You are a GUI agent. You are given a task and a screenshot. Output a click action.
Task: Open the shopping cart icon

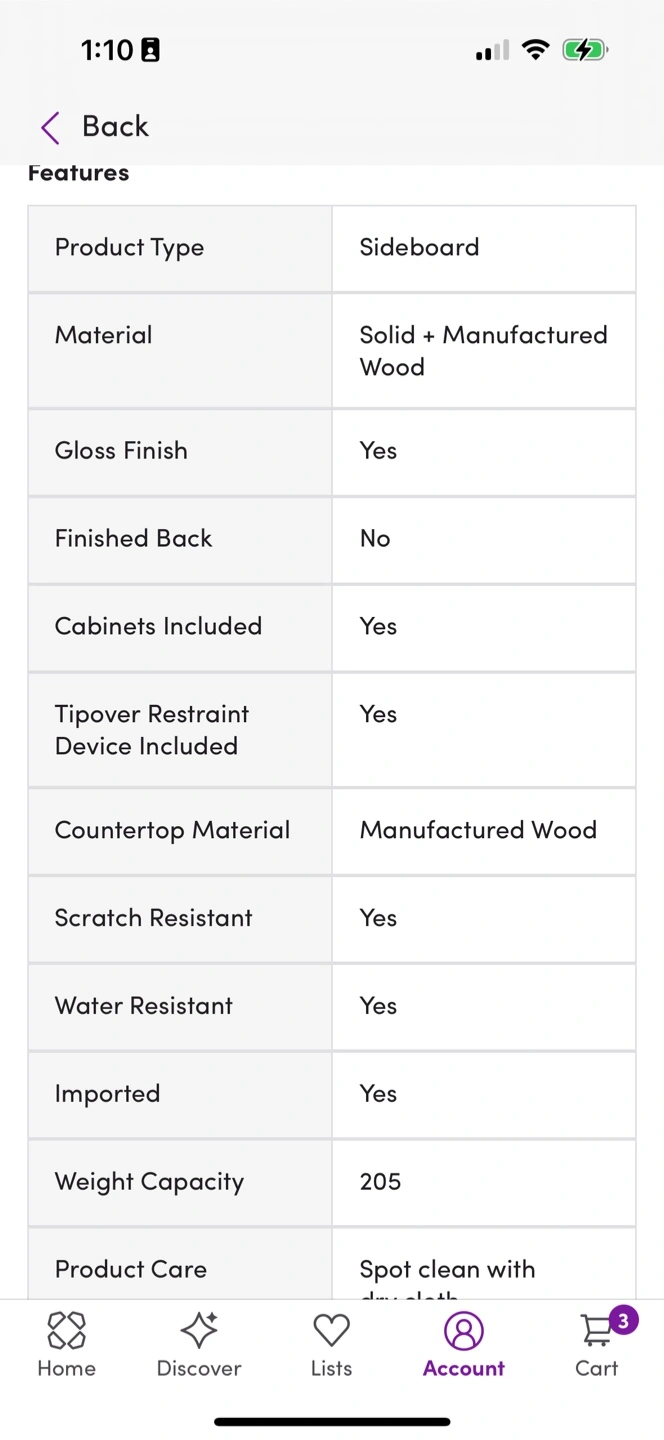(596, 1332)
